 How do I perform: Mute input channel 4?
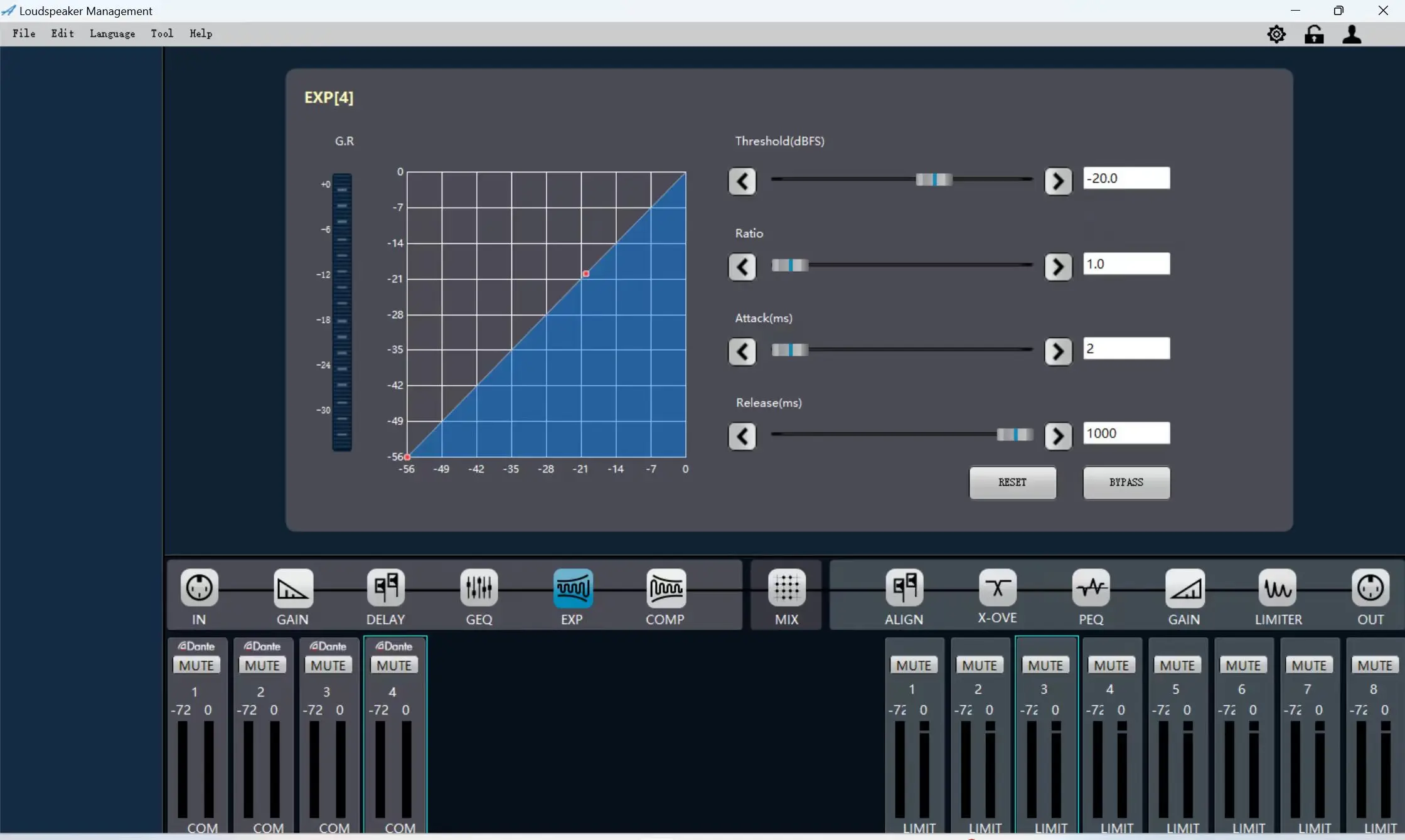[x=394, y=666]
